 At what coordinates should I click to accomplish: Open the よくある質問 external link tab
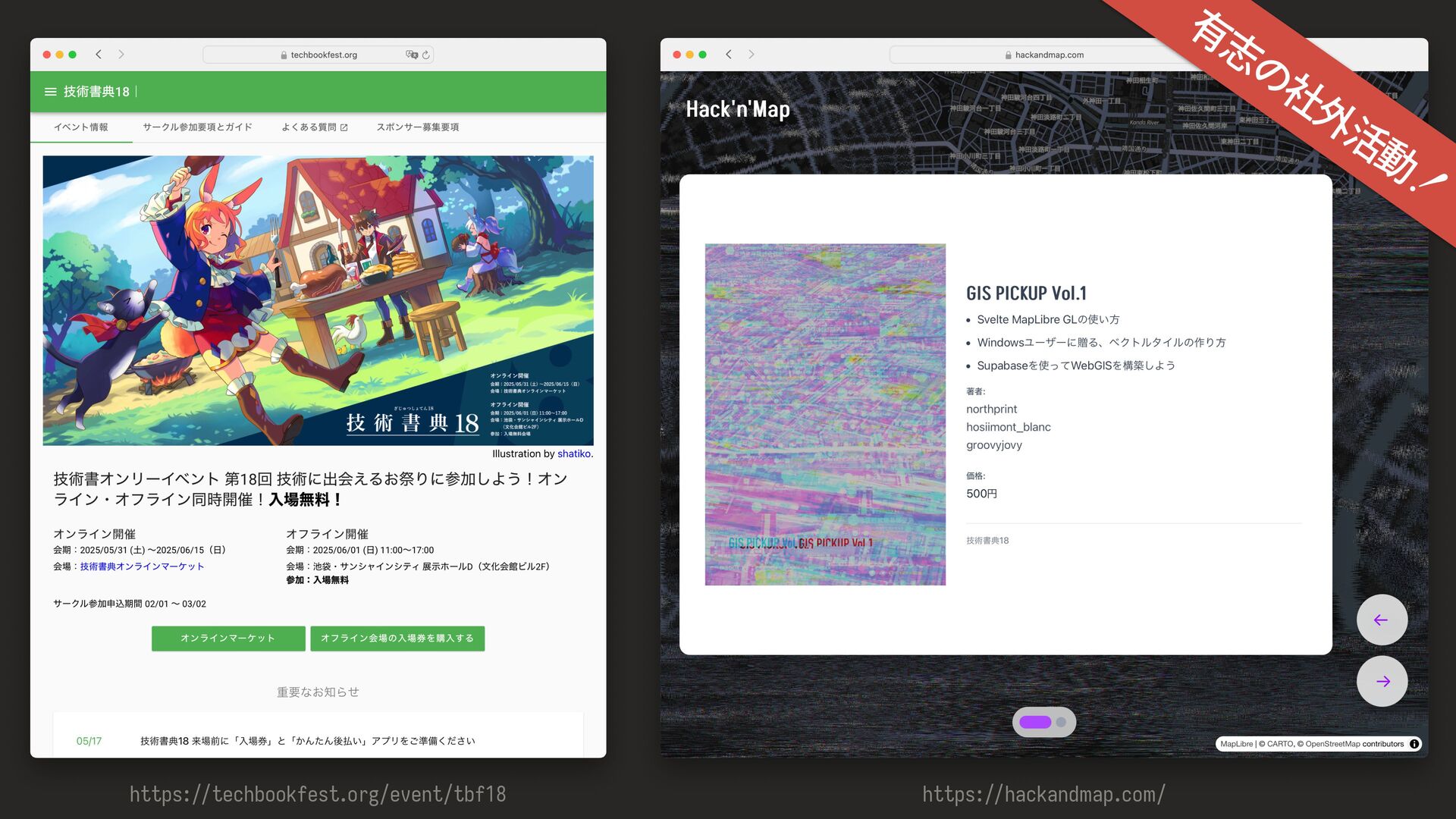[314, 127]
